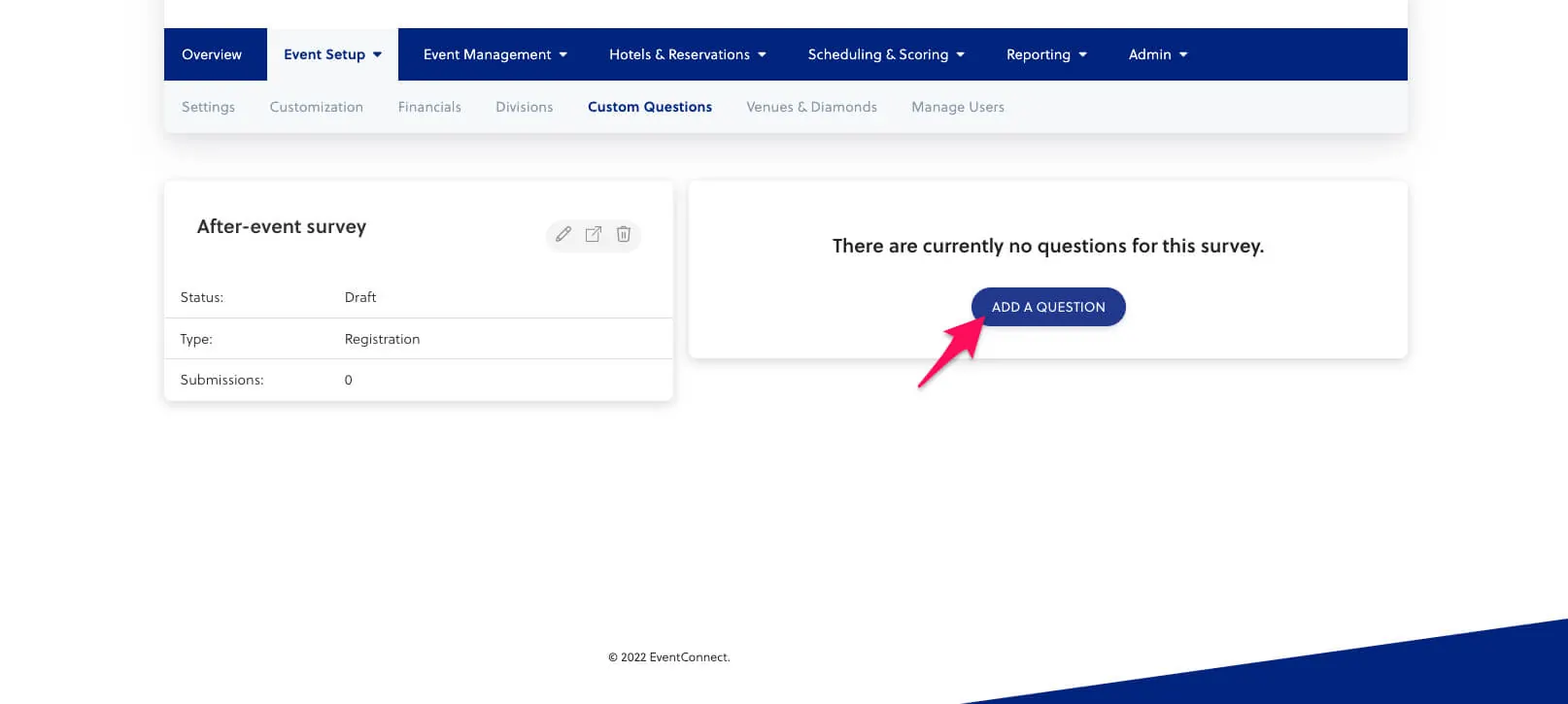Click the pencil edit icon for After-event survey
The height and width of the screenshot is (704, 1568).
tap(563, 234)
